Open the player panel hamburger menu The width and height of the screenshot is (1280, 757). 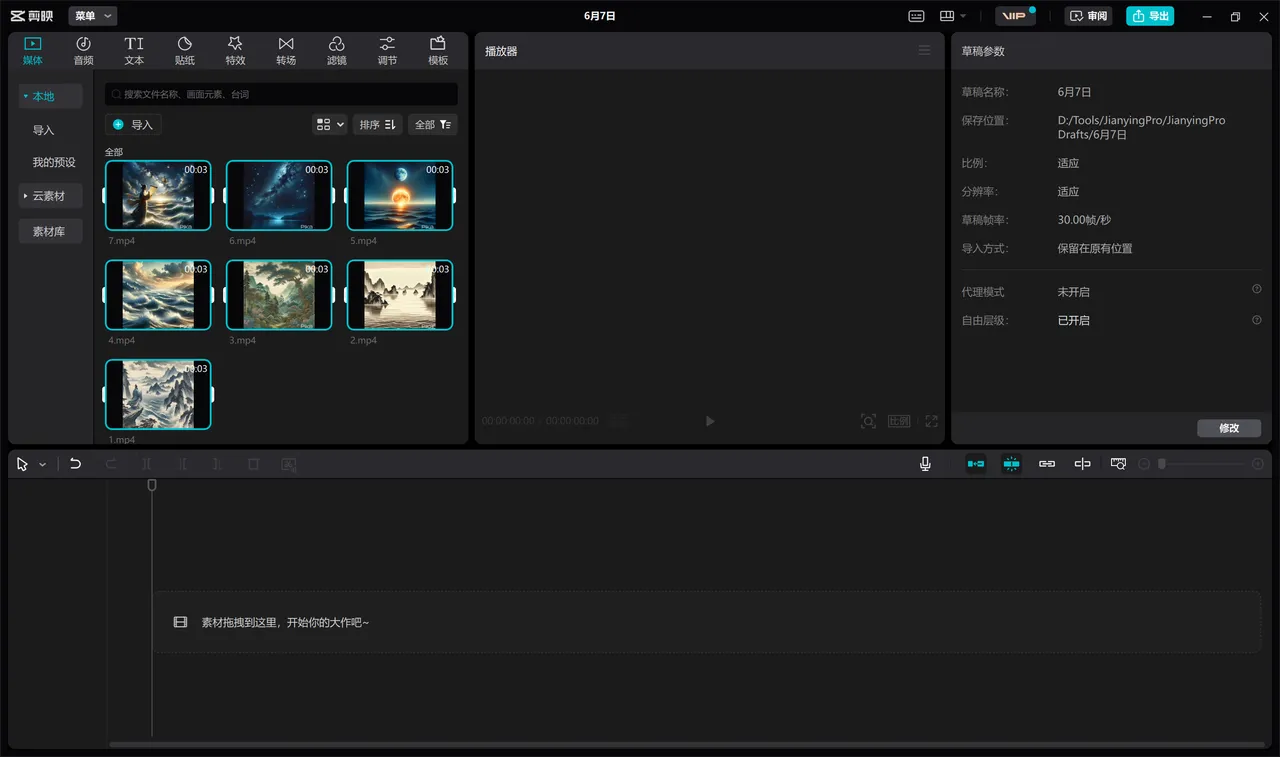tap(924, 50)
